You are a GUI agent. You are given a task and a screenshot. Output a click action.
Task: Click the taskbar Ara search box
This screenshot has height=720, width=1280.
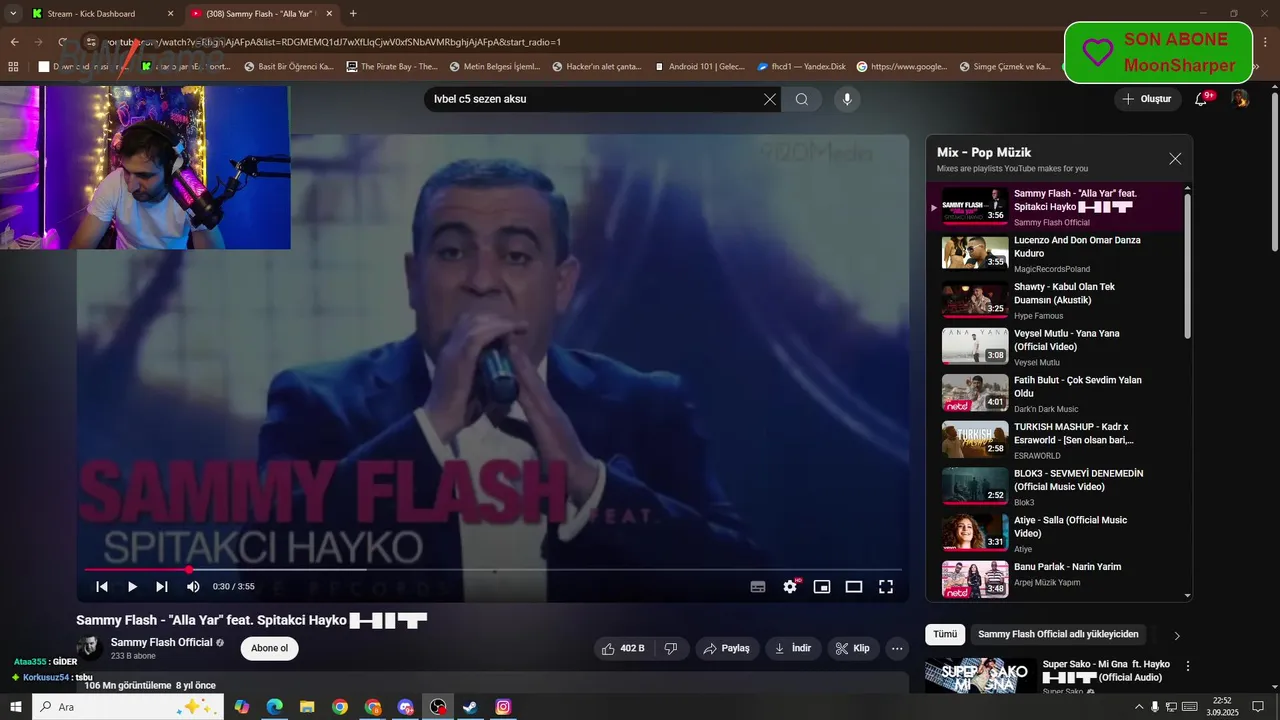[128, 707]
